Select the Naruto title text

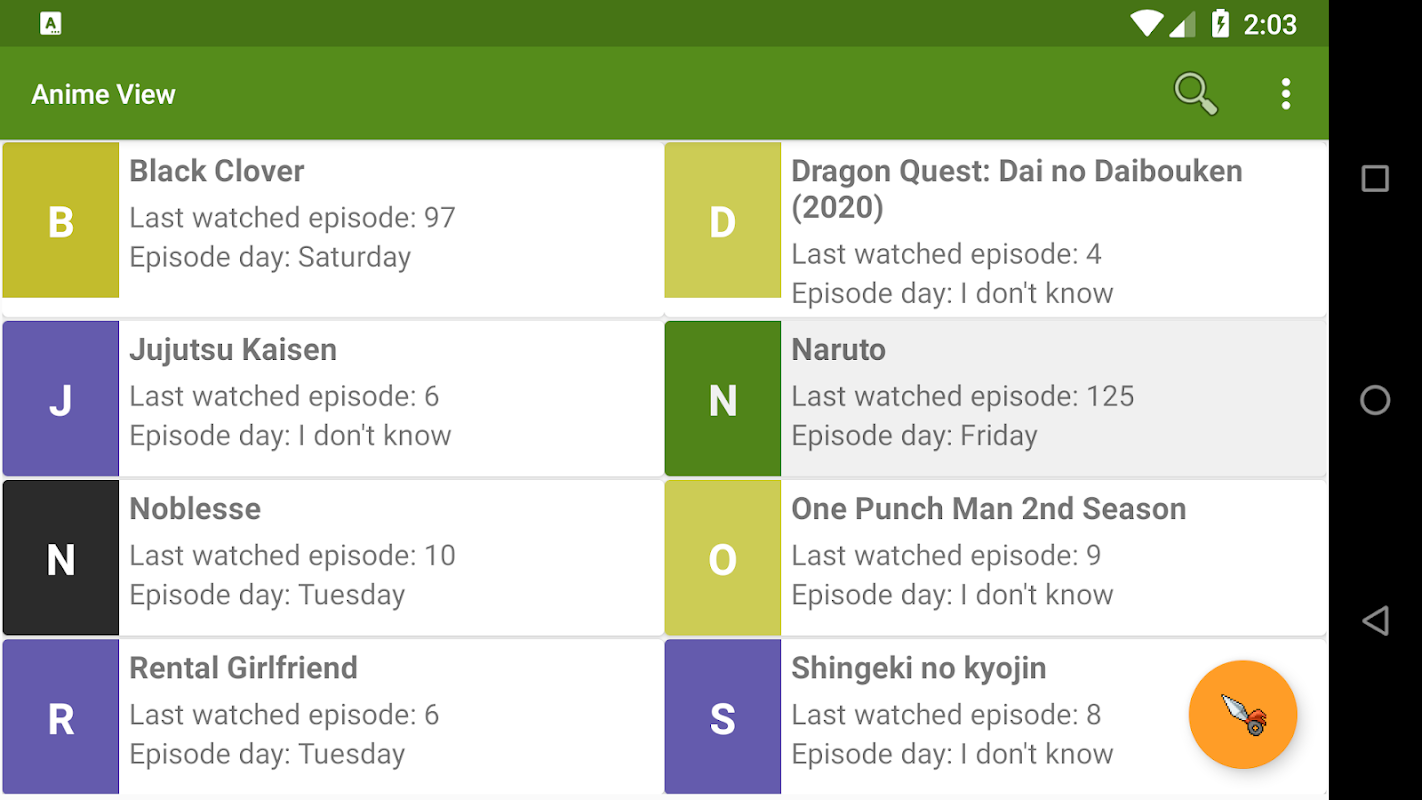pos(838,350)
